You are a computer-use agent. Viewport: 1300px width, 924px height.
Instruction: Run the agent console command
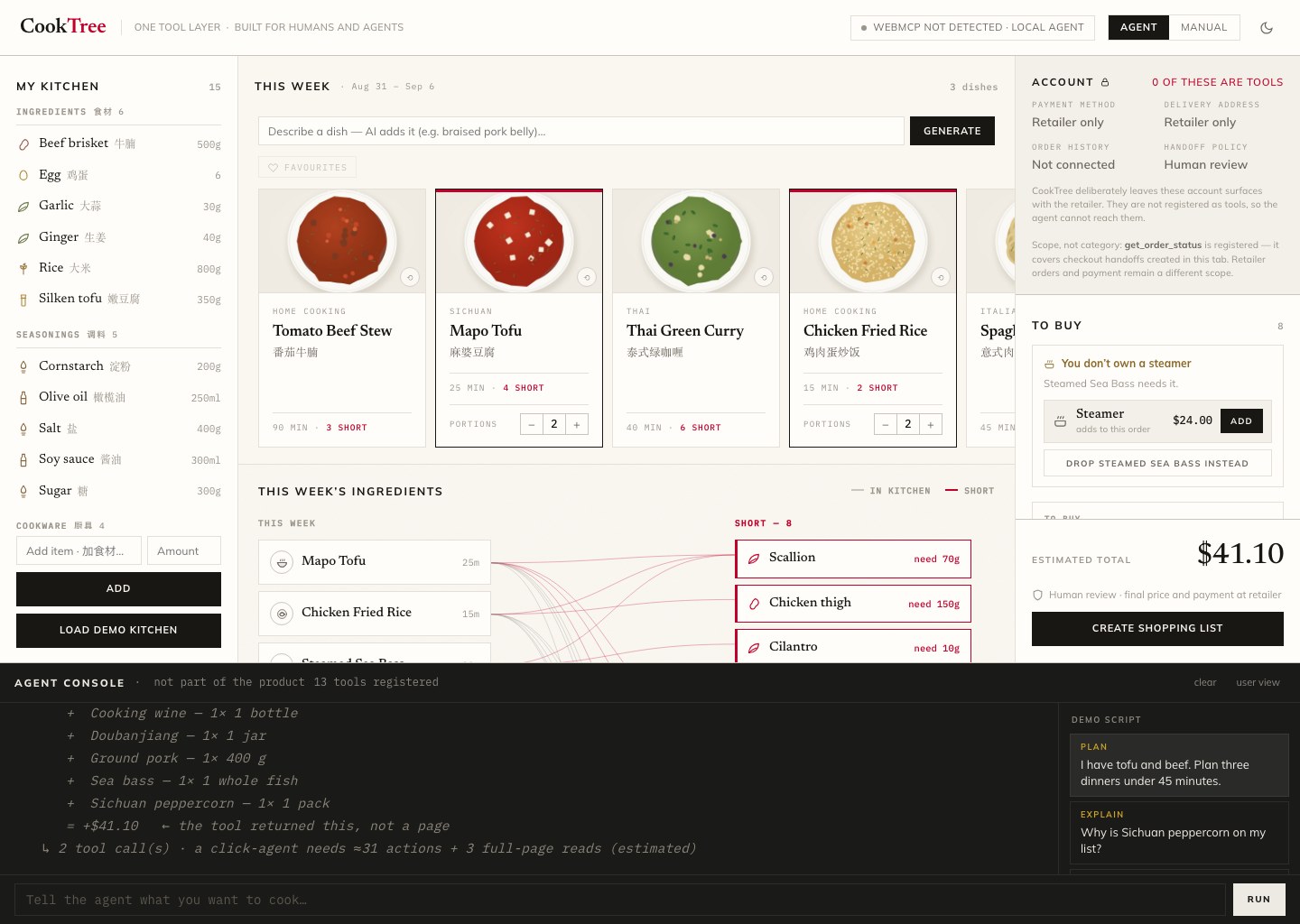click(1258, 900)
